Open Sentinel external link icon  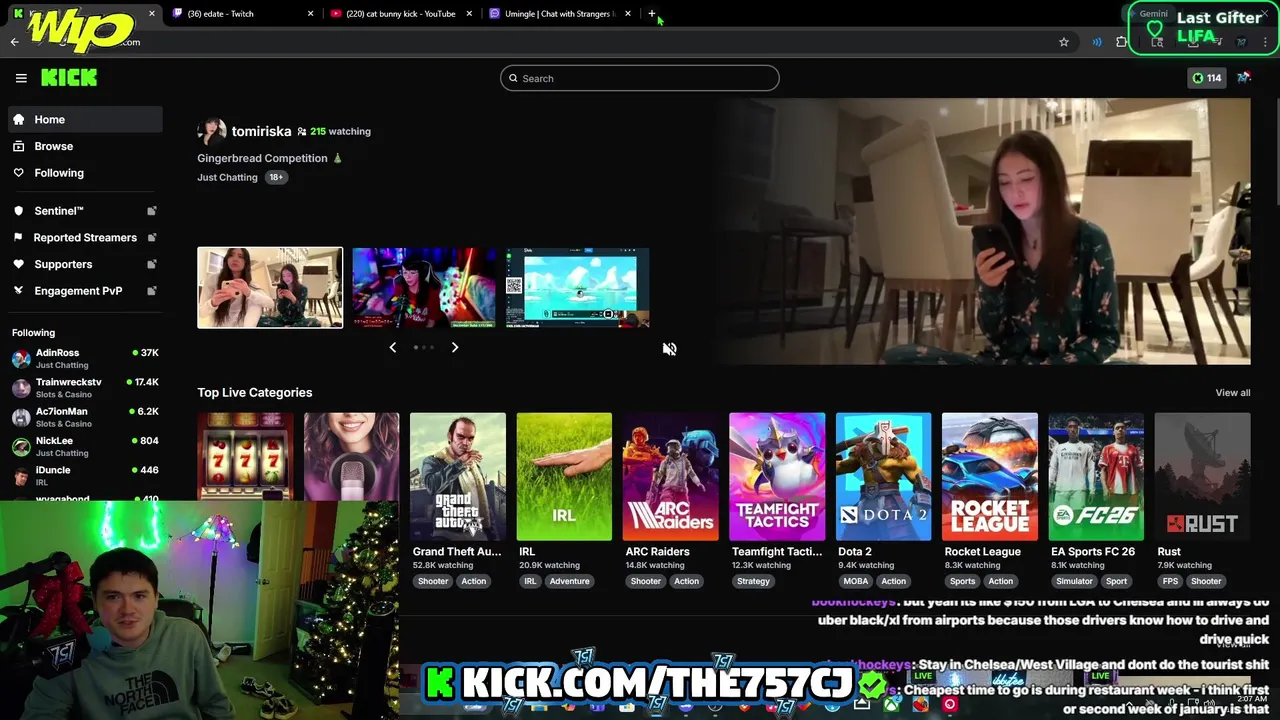tap(152, 211)
